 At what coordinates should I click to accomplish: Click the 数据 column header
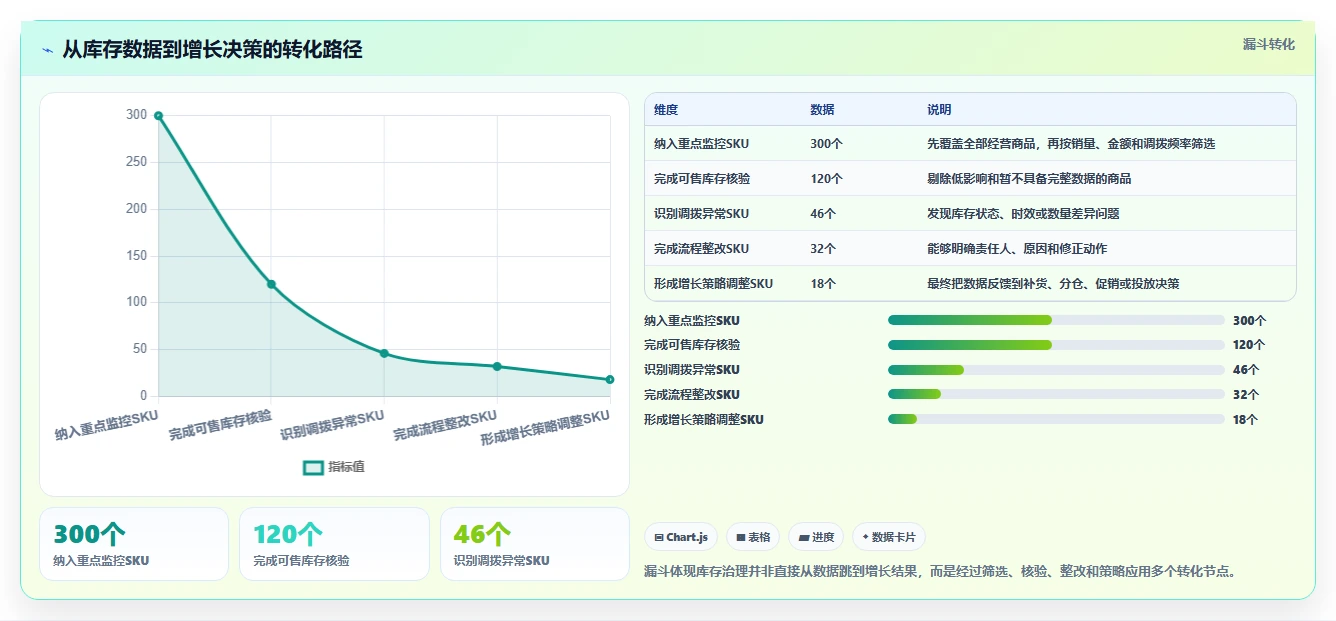pyautogui.click(x=822, y=110)
